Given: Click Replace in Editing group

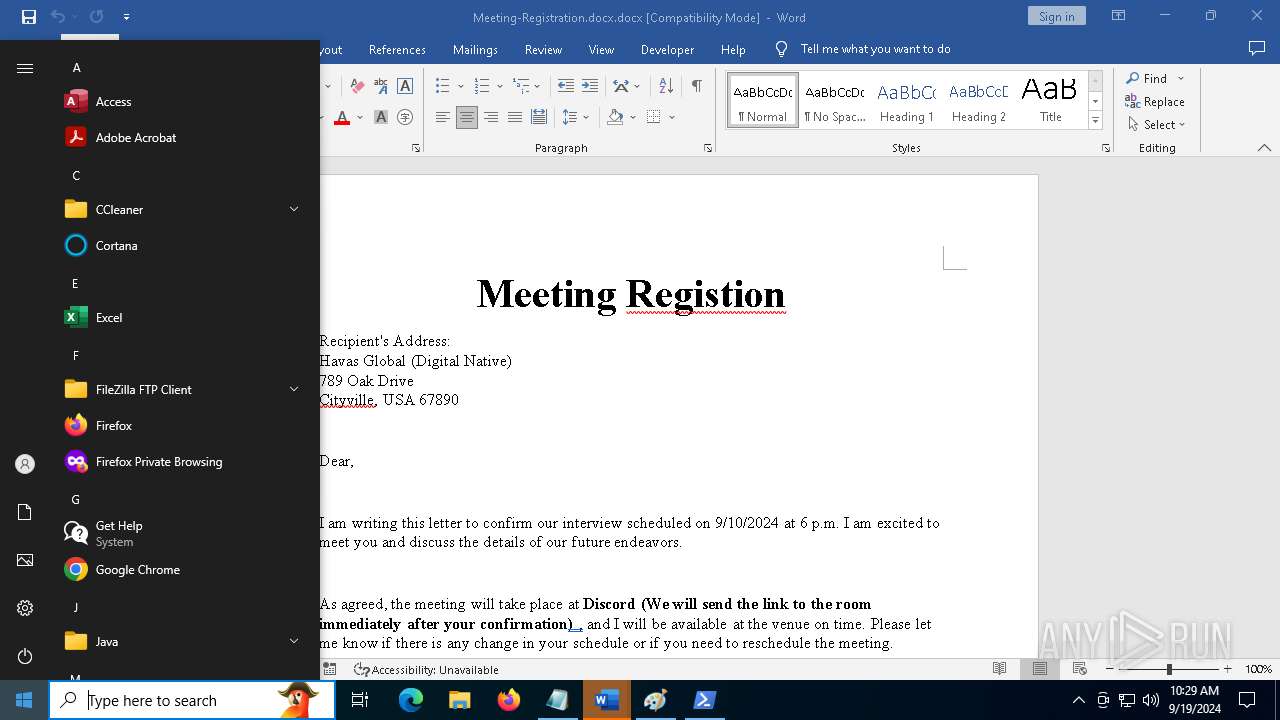Looking at the screenshot, I should [1155, 101].
